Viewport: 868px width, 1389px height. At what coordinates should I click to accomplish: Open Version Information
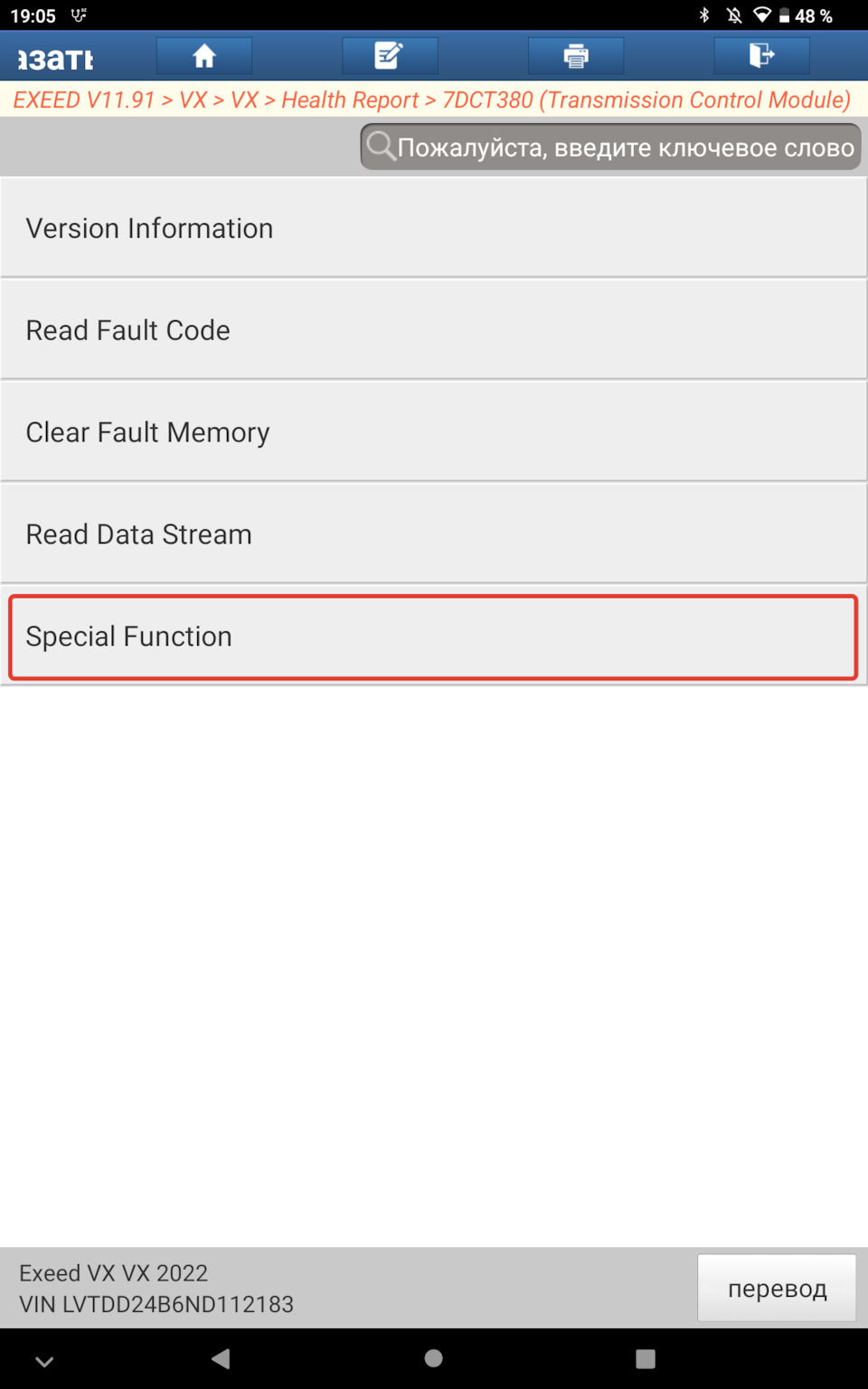(x=434, y=228)
